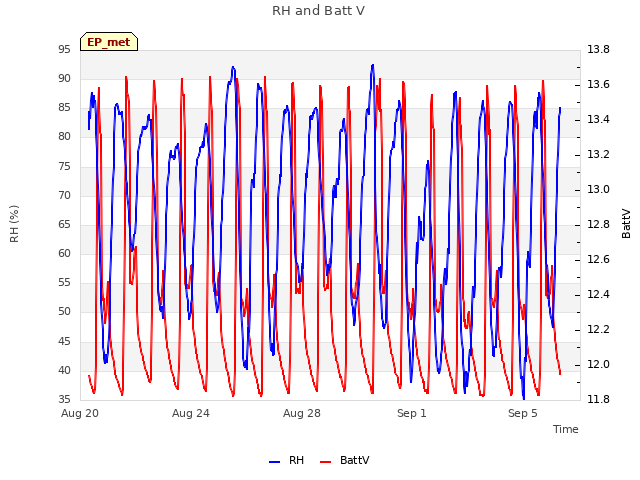The image size is (640, 480).
Task: Click the 90 value on RH axis
Action: click(64, 78)
